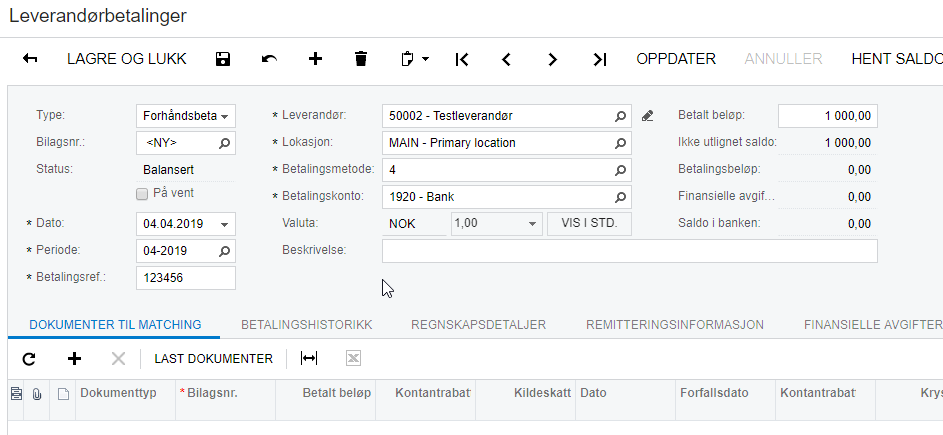Image resolution: width=943 pixels, height=435 pixels.
Task: Click fit-to-width columns icon
Action: (309, 359)
